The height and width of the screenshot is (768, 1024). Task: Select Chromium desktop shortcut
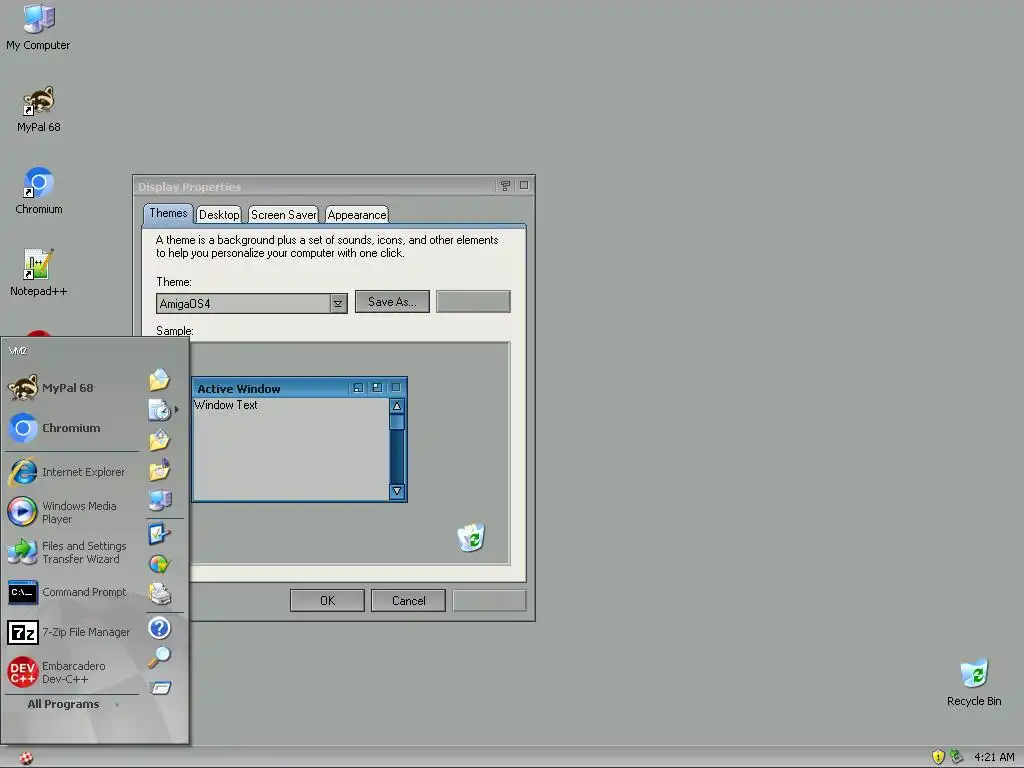[x=39, y=191]
